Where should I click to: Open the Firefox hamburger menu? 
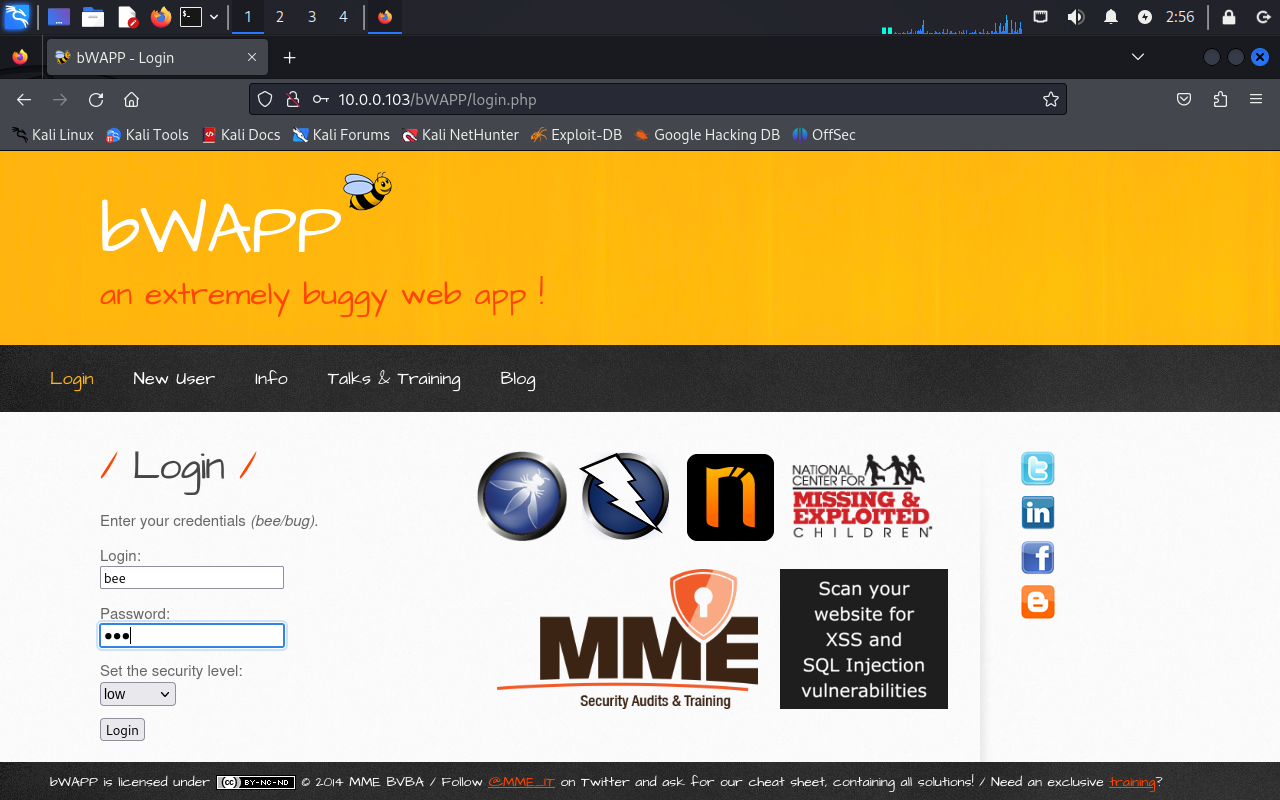pos(1256,99)
